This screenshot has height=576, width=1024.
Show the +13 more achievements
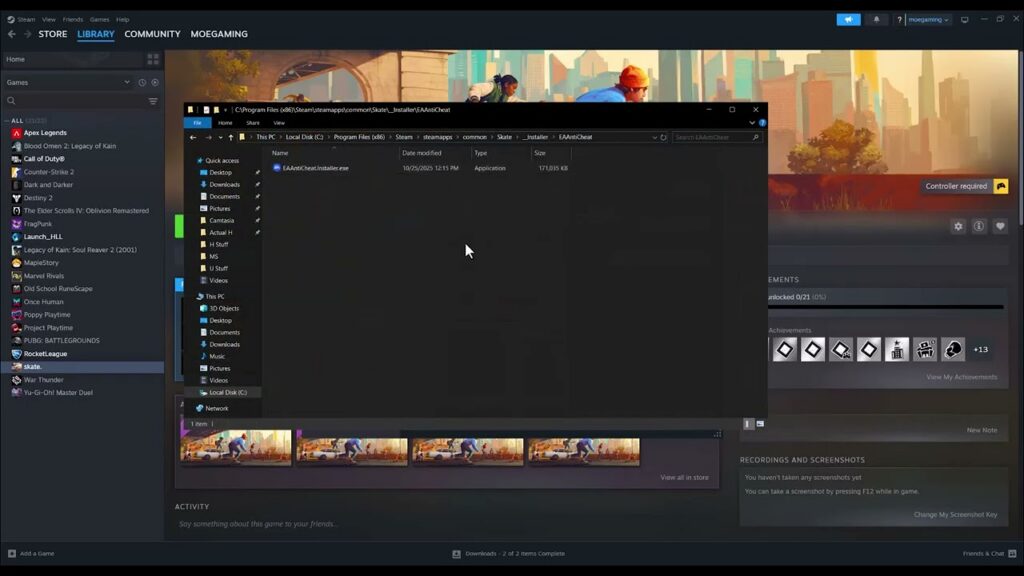pos(980,349)
